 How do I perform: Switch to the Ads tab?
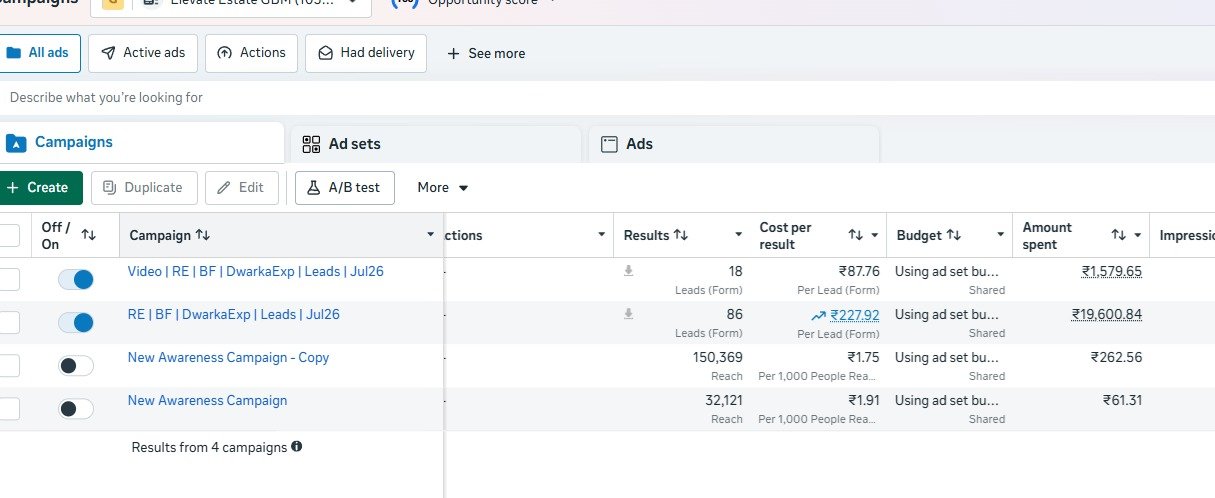(733, 144)
